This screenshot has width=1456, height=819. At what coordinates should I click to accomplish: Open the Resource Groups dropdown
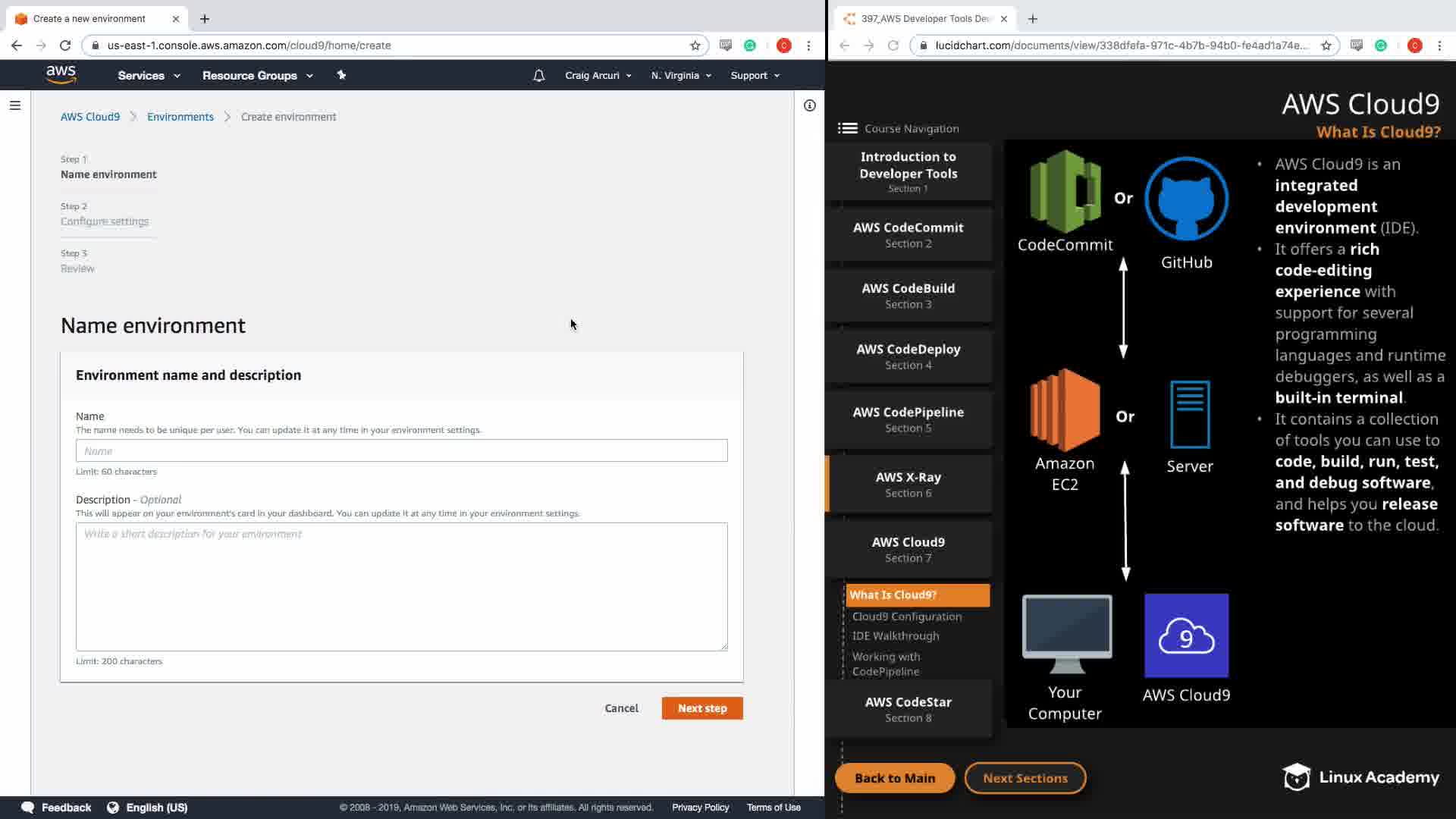(257, 76)
